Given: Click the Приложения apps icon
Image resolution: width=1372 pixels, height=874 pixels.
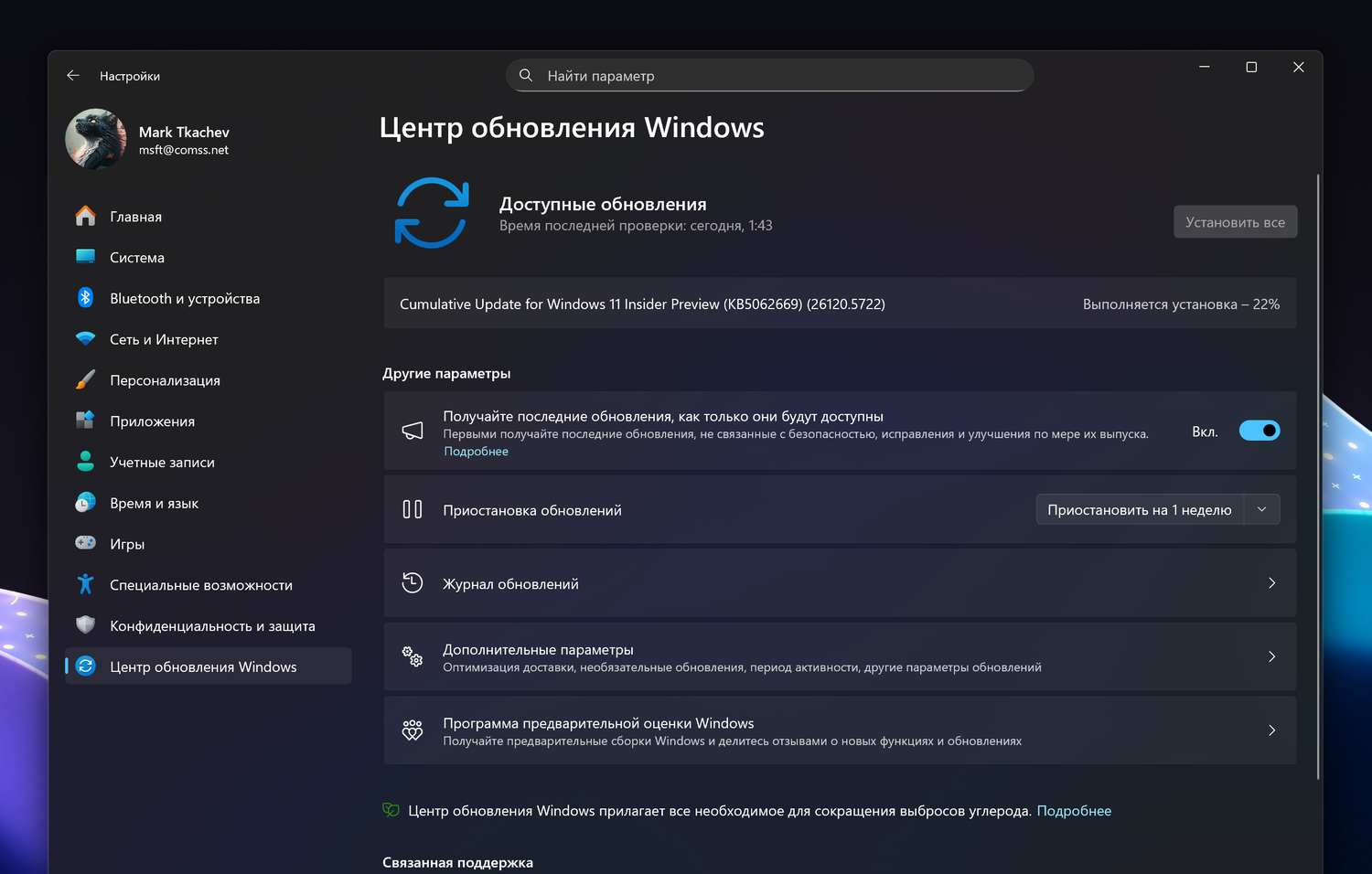Looking at the screenshot, I should [85, 421].
